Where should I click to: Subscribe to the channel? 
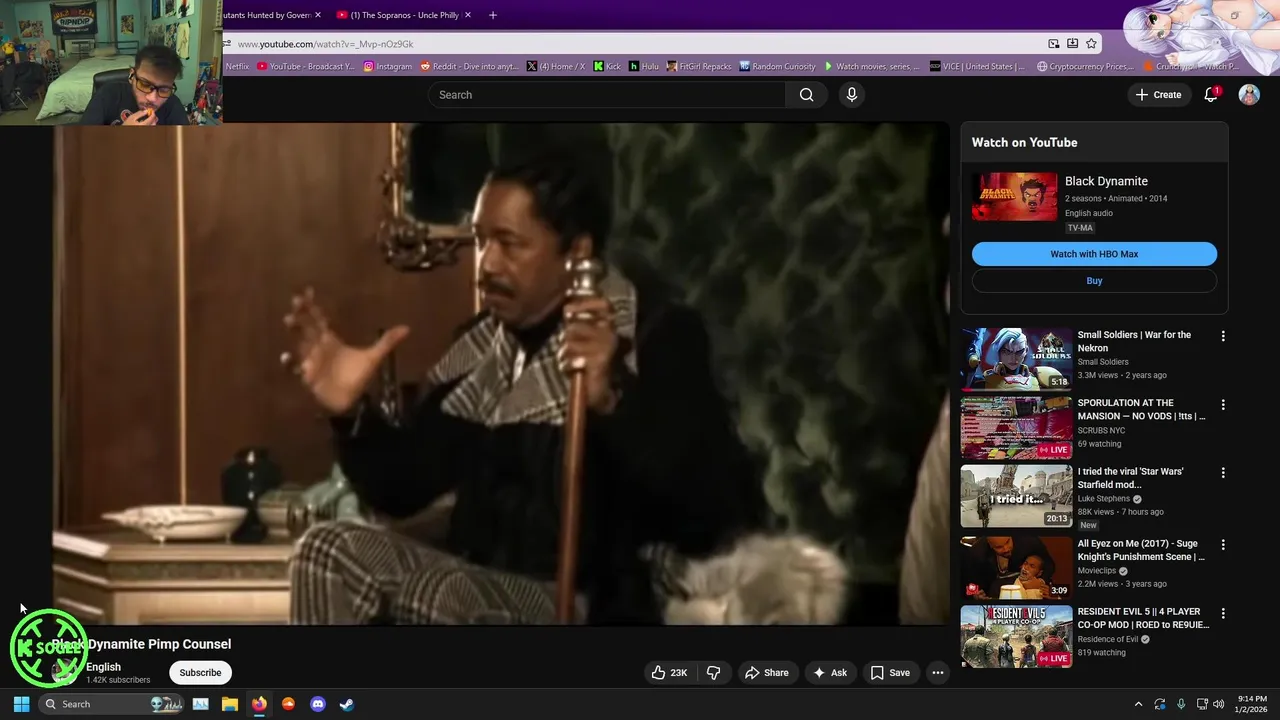[x=200, y=673]
